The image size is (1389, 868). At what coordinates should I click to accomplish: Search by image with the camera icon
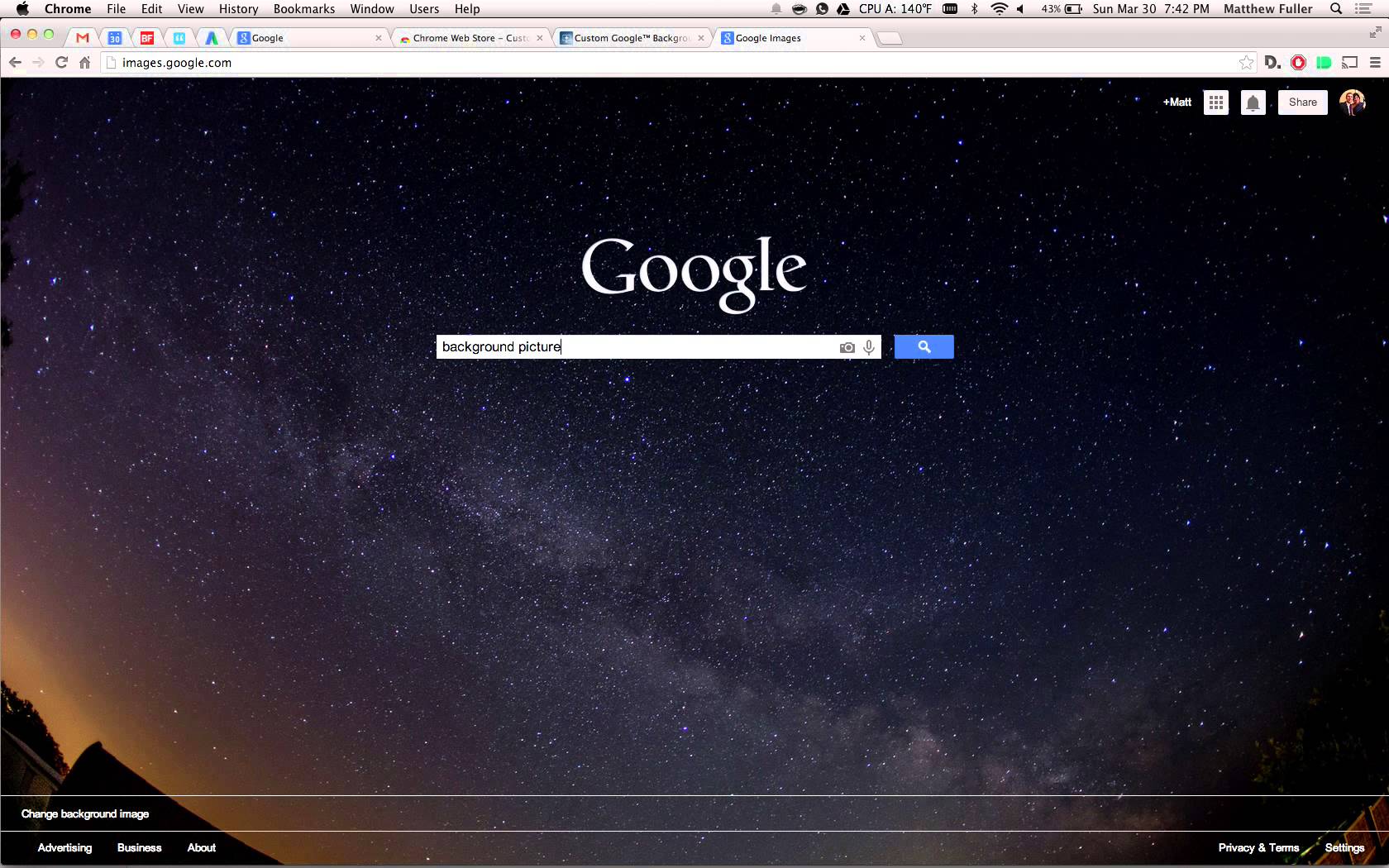pos(847,348)
